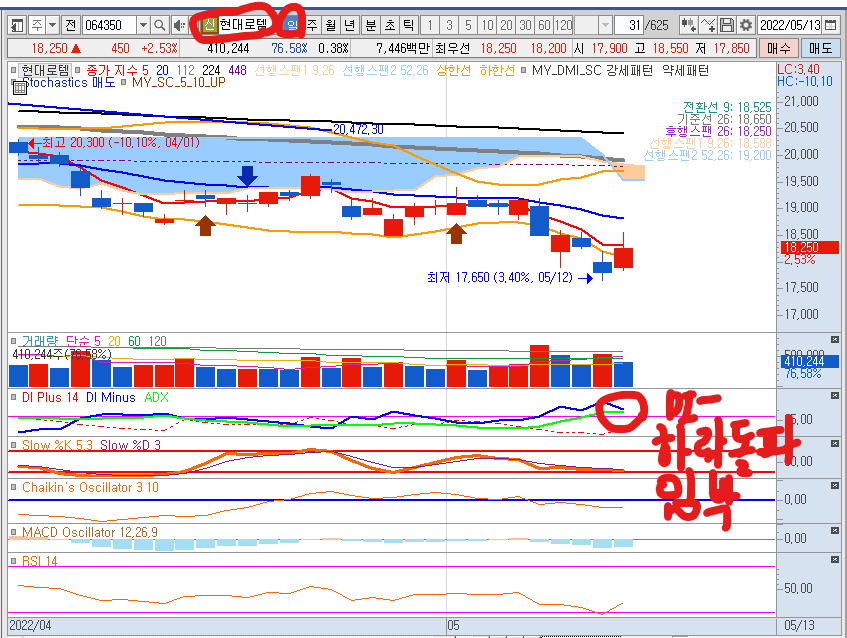Click the Stochastics 매도 legend label
This screenshot has width=847, height=638.
click(69, 83)
